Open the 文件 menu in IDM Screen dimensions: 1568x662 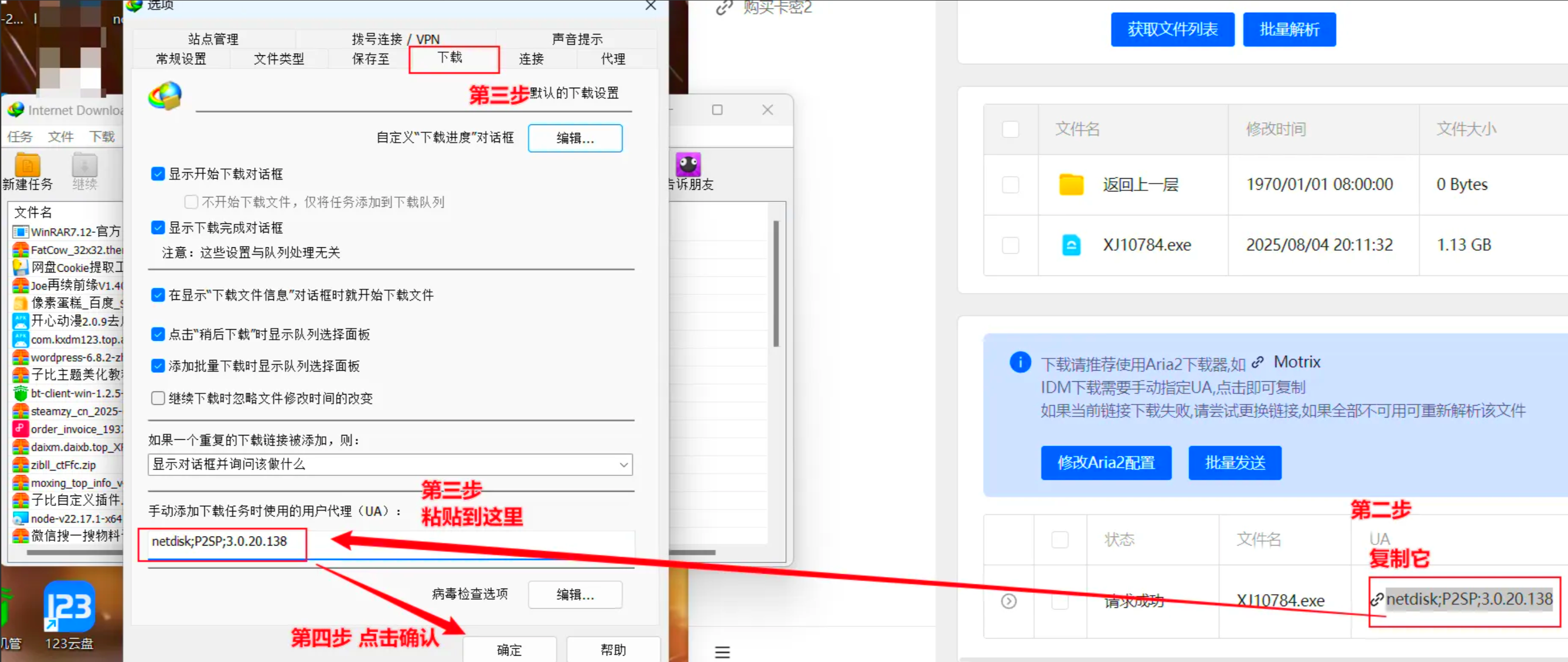60,137
